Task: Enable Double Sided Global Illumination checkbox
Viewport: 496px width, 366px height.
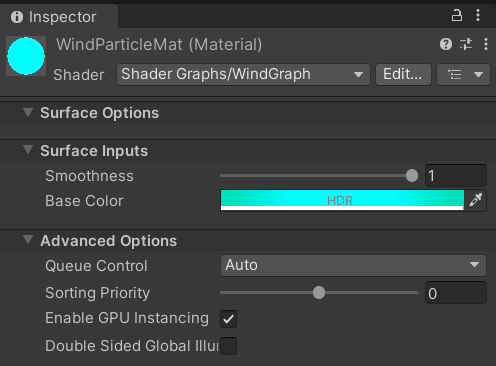Action: click(228, 346)
